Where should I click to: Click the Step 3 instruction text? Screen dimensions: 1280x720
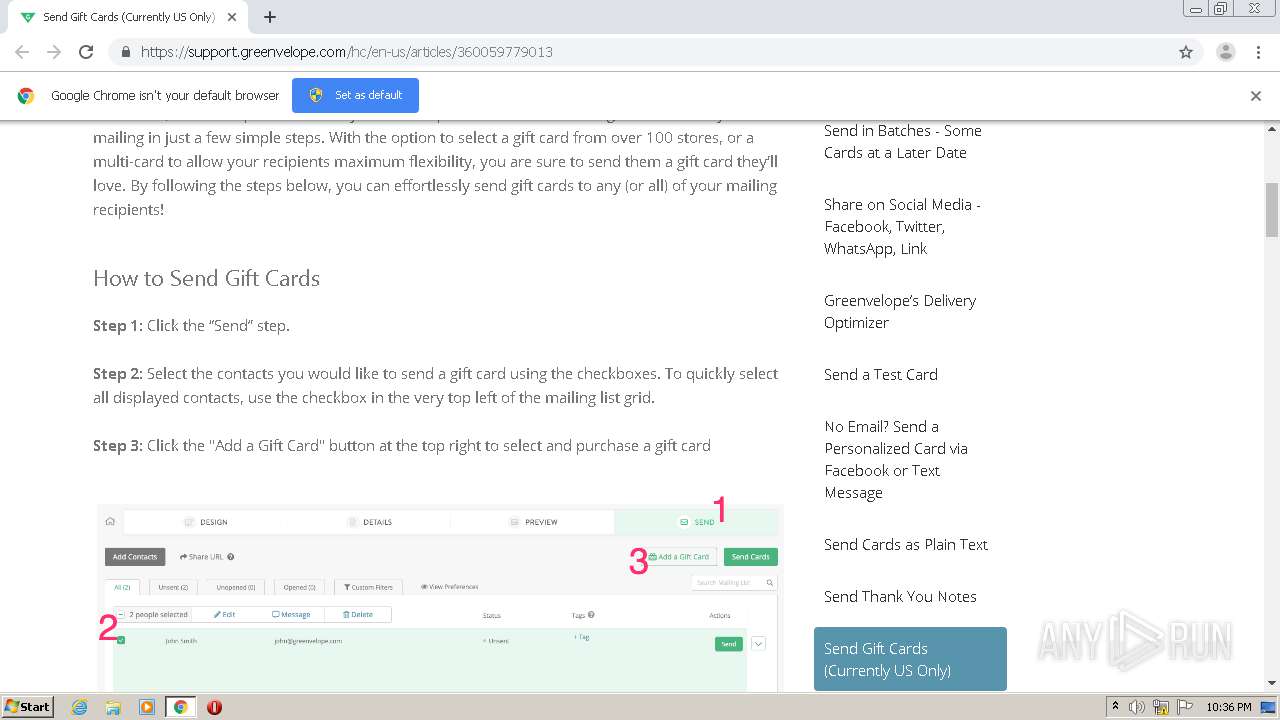[x=402, y=445]
